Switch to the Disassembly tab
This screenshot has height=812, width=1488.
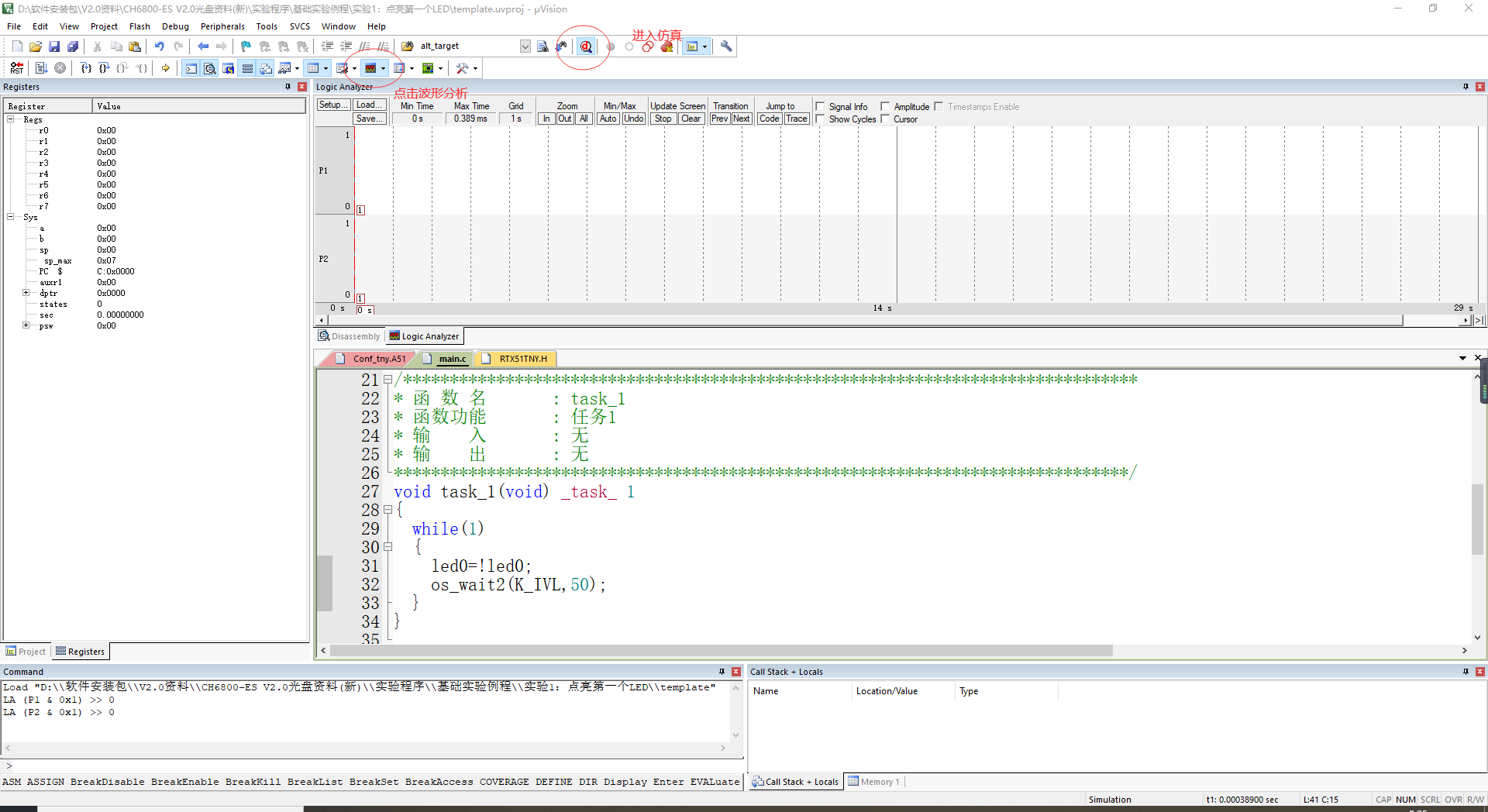click(349, 336)
